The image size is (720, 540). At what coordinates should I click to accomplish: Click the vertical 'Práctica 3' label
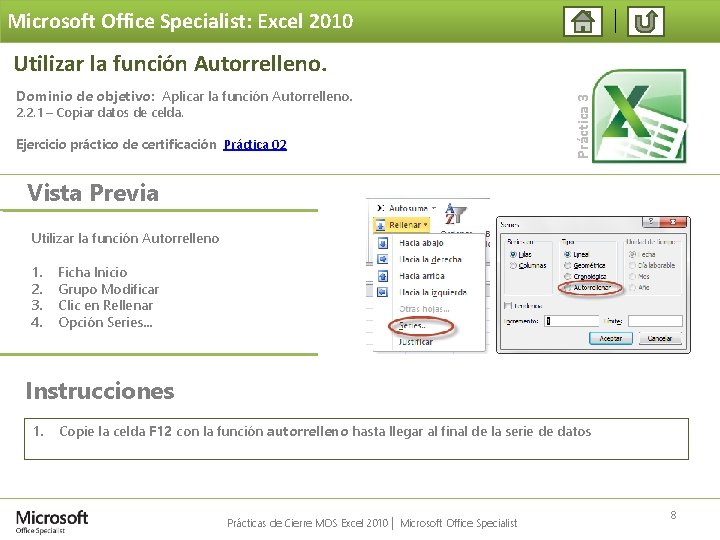tap(583, 126)
